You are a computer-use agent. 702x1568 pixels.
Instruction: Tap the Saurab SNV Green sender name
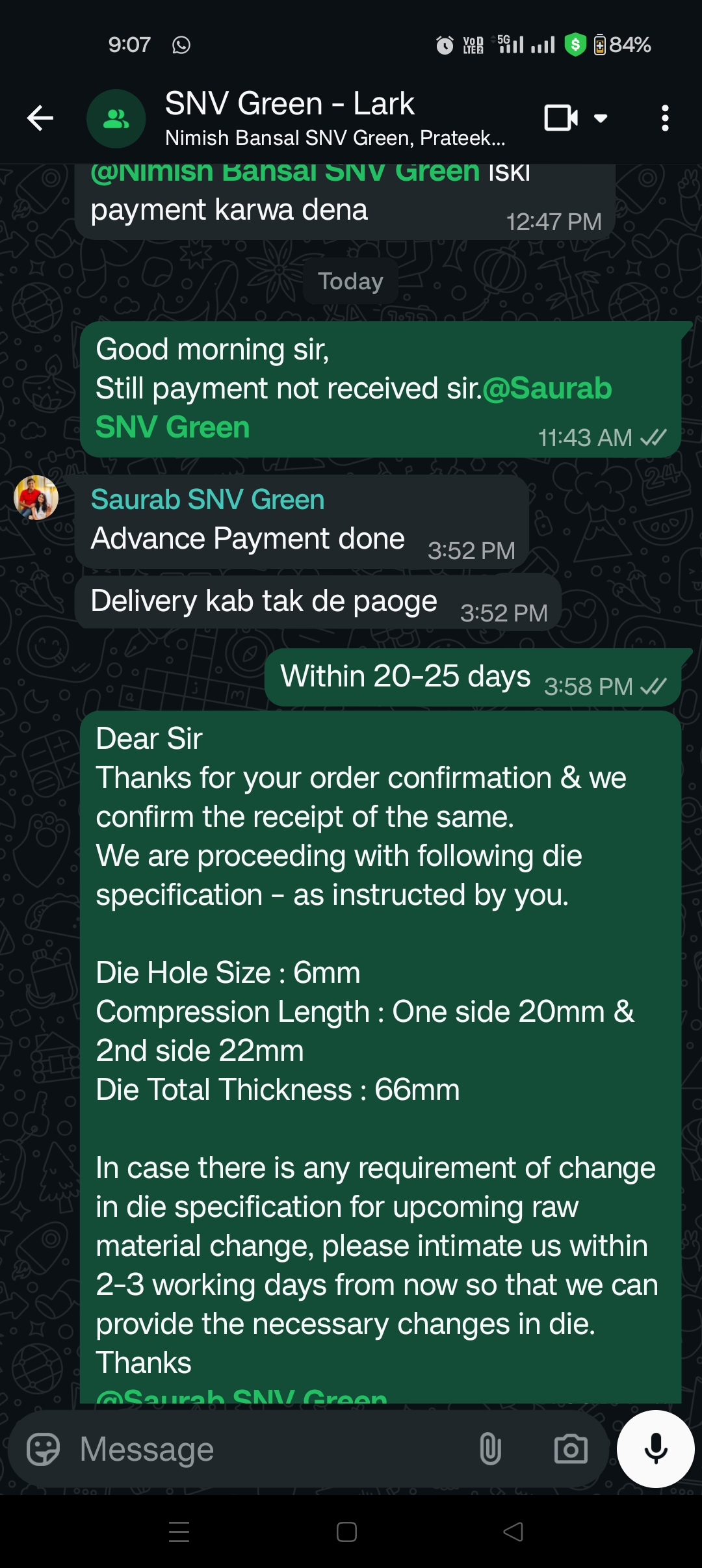point(207,499)
